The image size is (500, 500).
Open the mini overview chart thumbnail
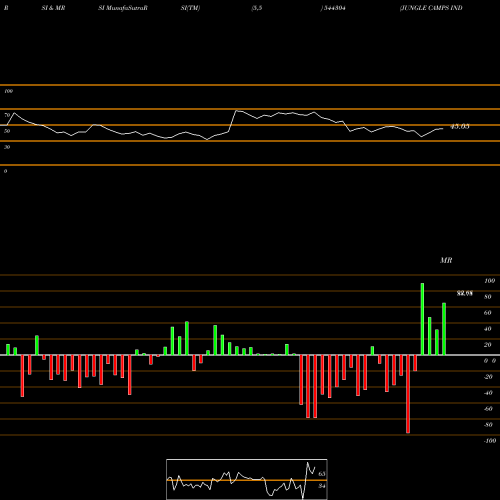[x=247, y=479]
